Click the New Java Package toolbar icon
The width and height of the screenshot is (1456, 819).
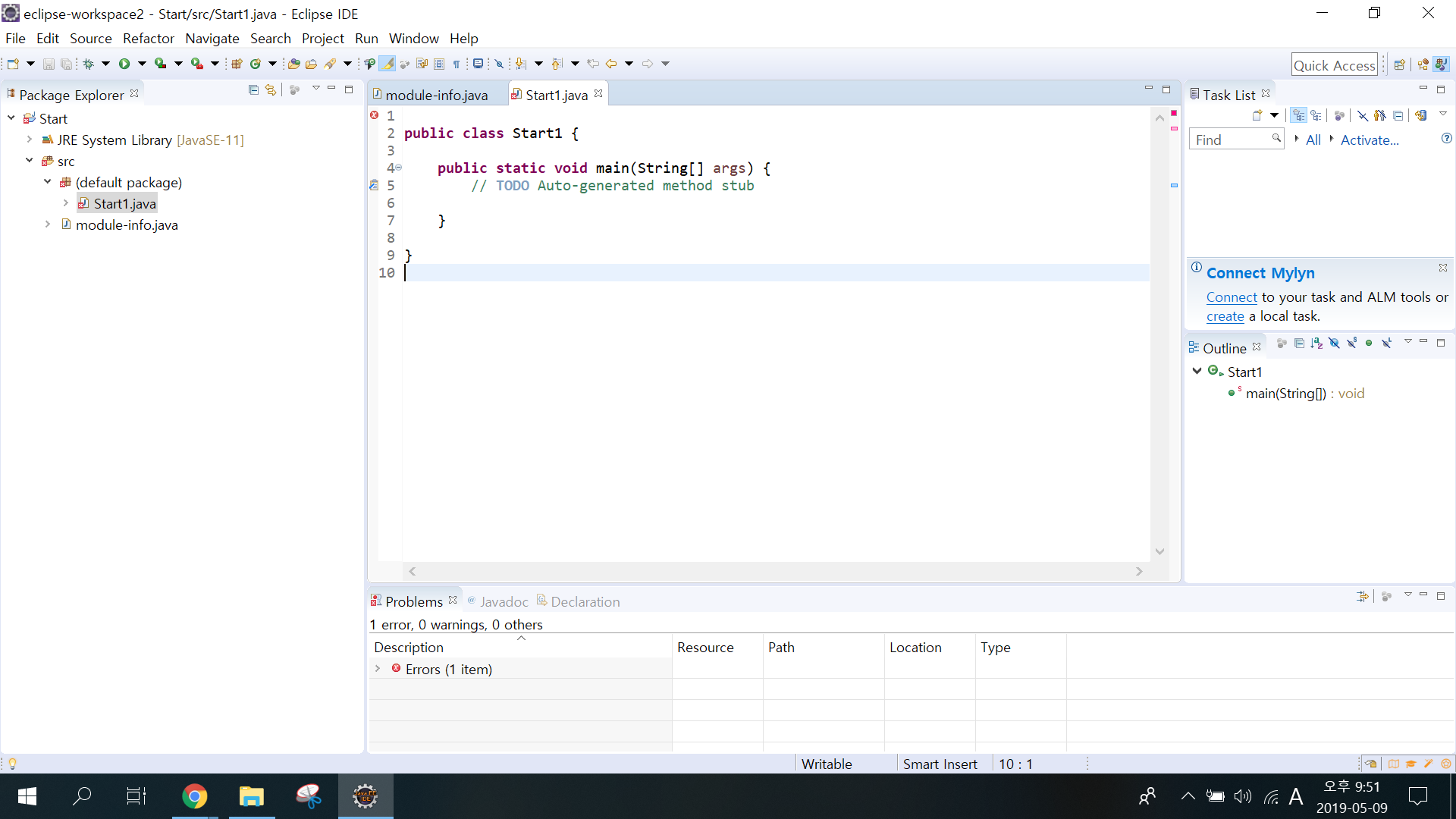click(x=237, y=64)
